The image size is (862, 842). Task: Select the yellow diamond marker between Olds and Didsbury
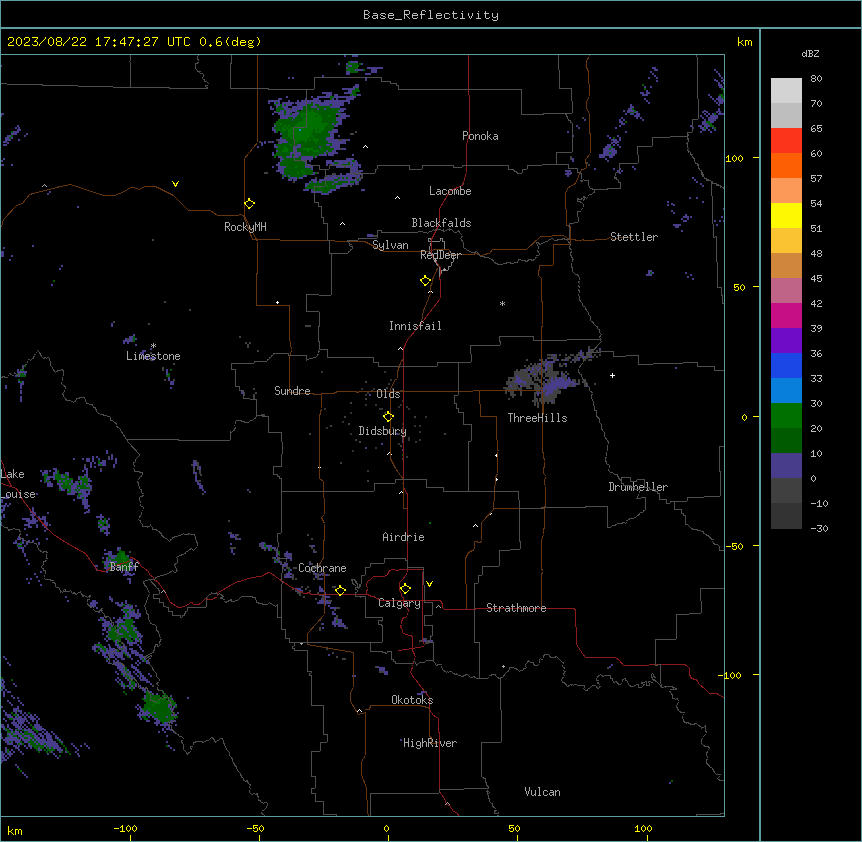click(x=388, y=417)
